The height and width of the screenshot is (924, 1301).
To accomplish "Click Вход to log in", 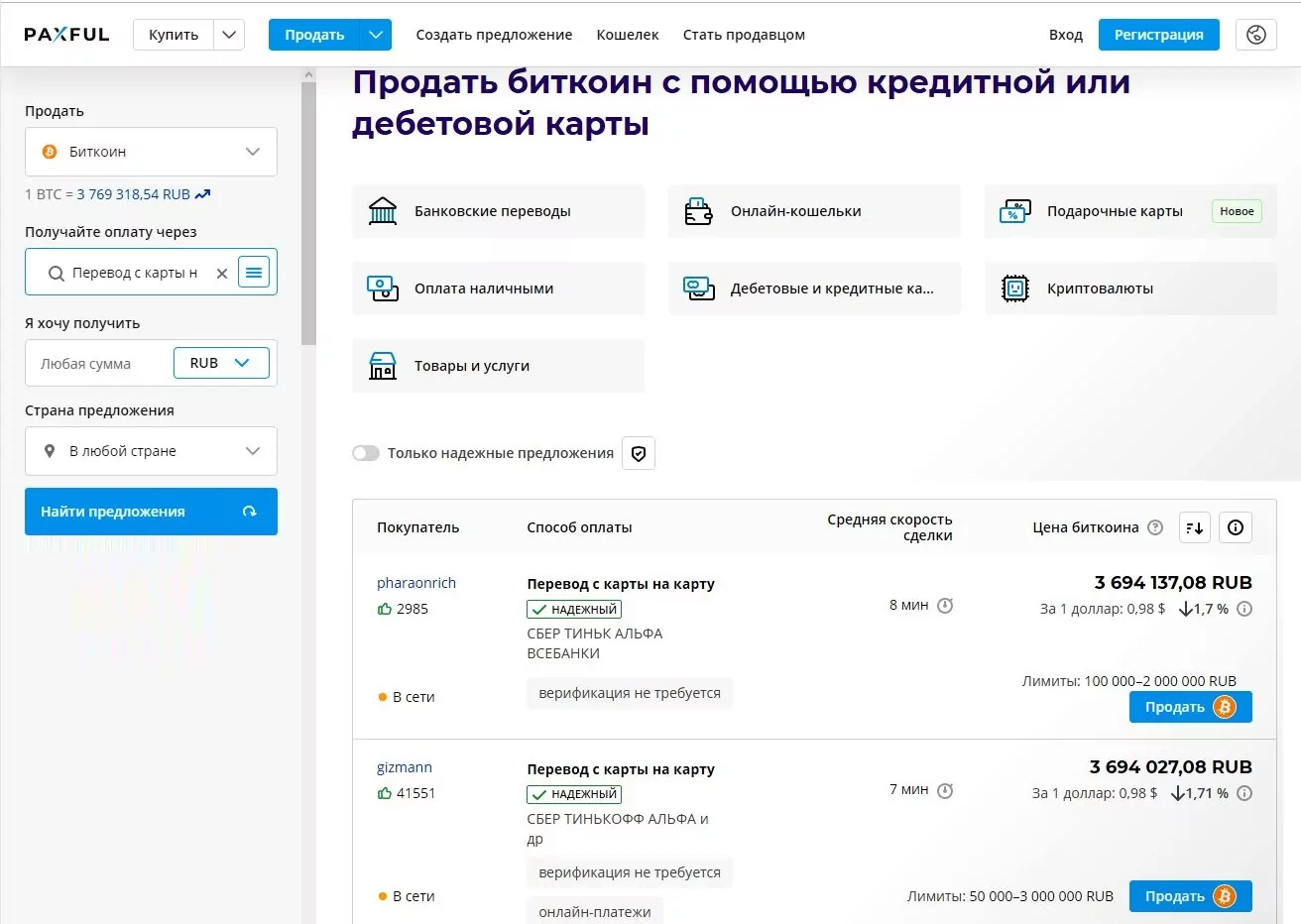I will (1066, 35).
